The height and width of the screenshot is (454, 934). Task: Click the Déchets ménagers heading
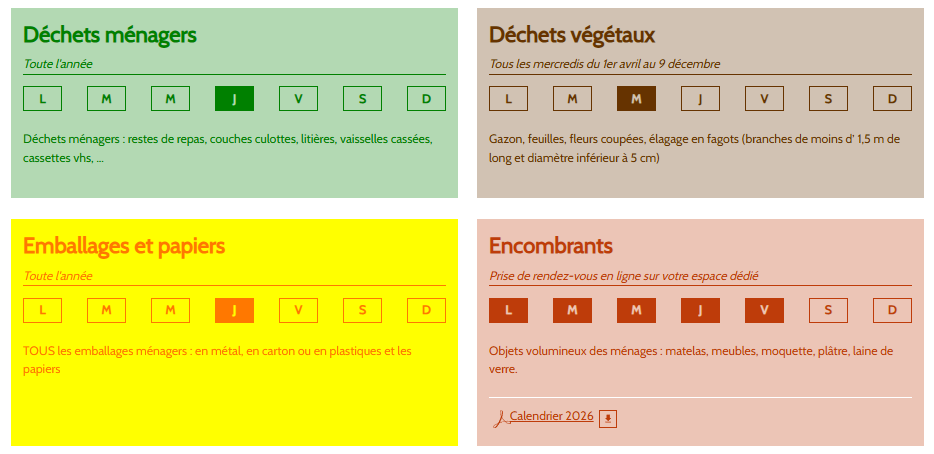click(110, 35)
